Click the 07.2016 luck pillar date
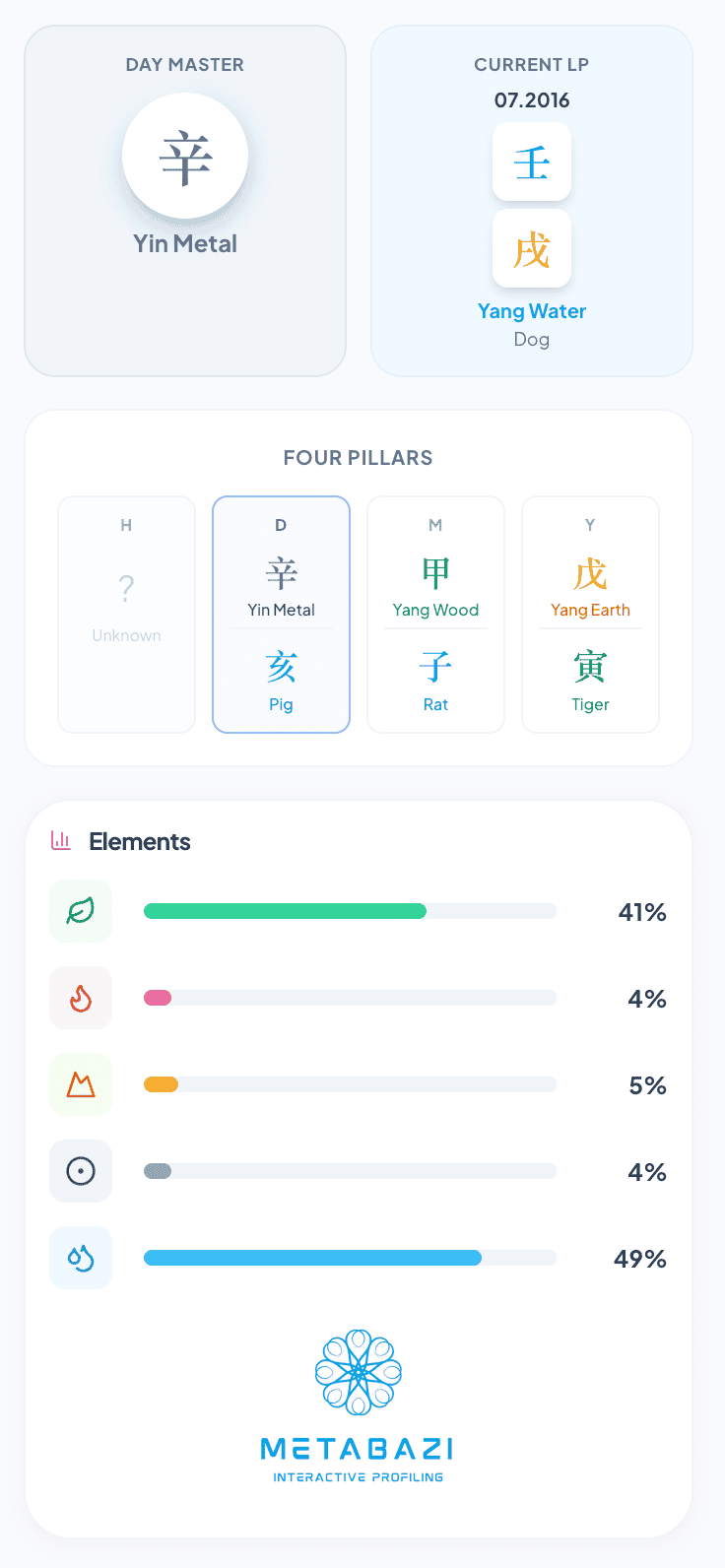The height and width of the screenshot is (1568, 725). (532, 100)
